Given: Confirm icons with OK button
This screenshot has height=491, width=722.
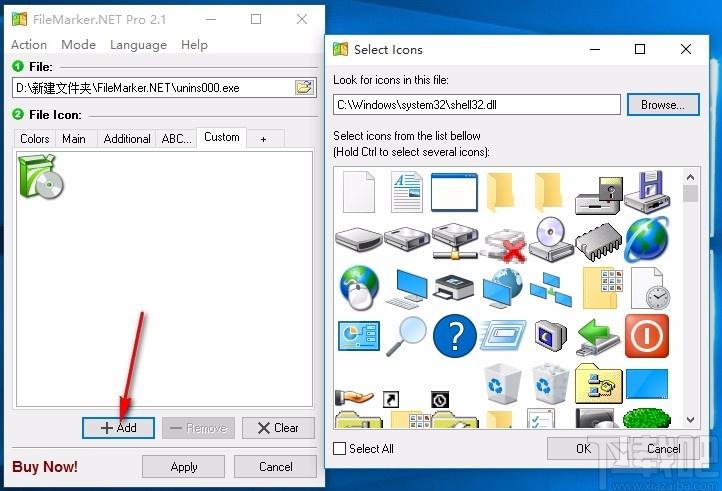Looking at the screenshot, I should click(583, 449).
